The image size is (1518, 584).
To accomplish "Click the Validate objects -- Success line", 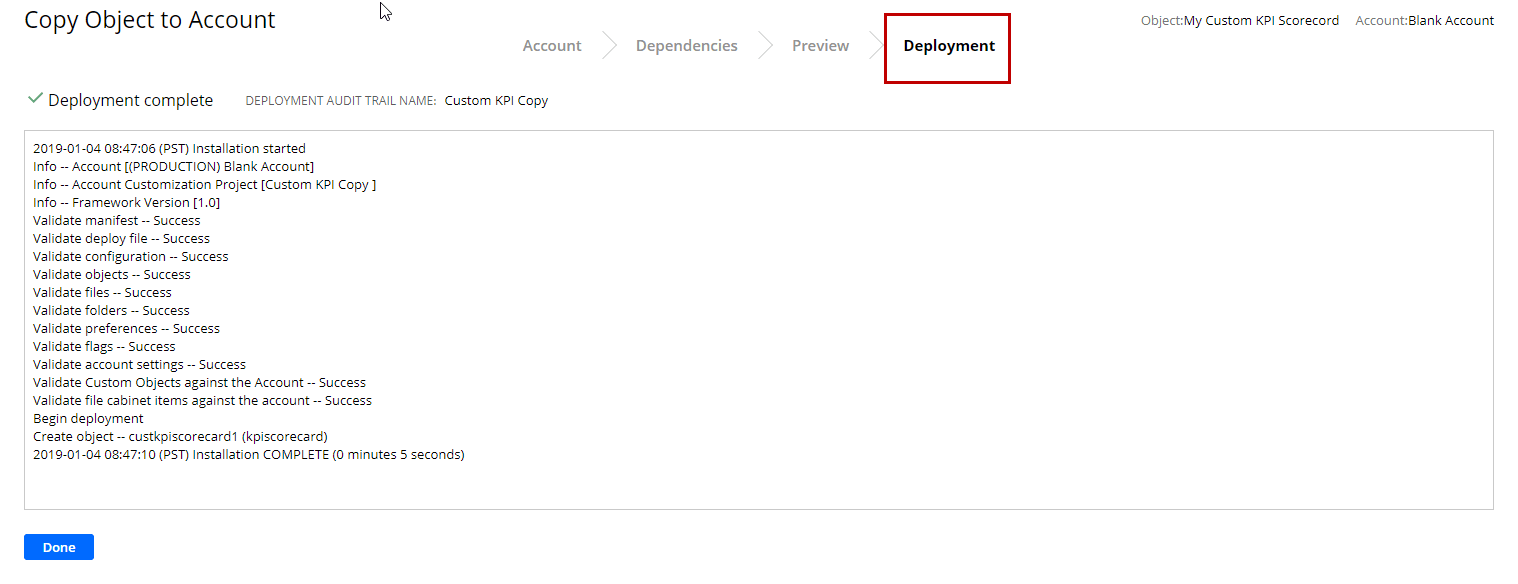I will (111, 275).
